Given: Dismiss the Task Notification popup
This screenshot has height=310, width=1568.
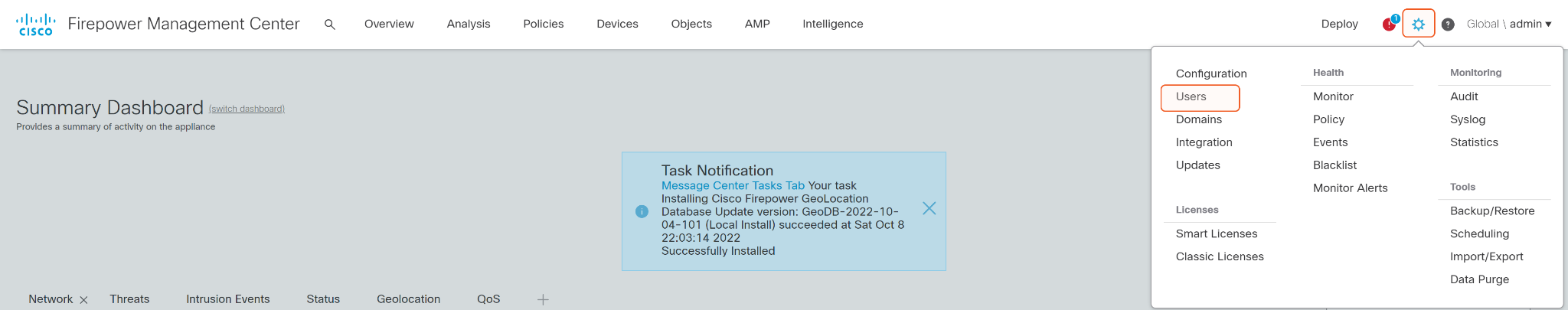Looking at the screenshot, I should (929, 208).
